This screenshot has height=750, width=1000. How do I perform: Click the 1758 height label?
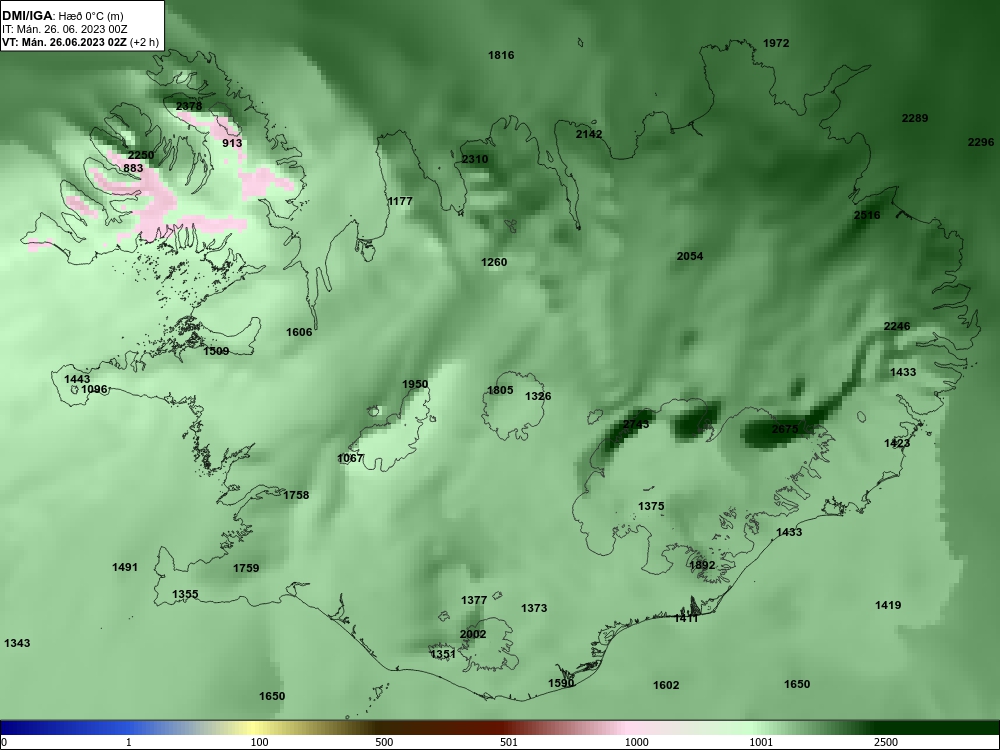[x=297, y=496]
